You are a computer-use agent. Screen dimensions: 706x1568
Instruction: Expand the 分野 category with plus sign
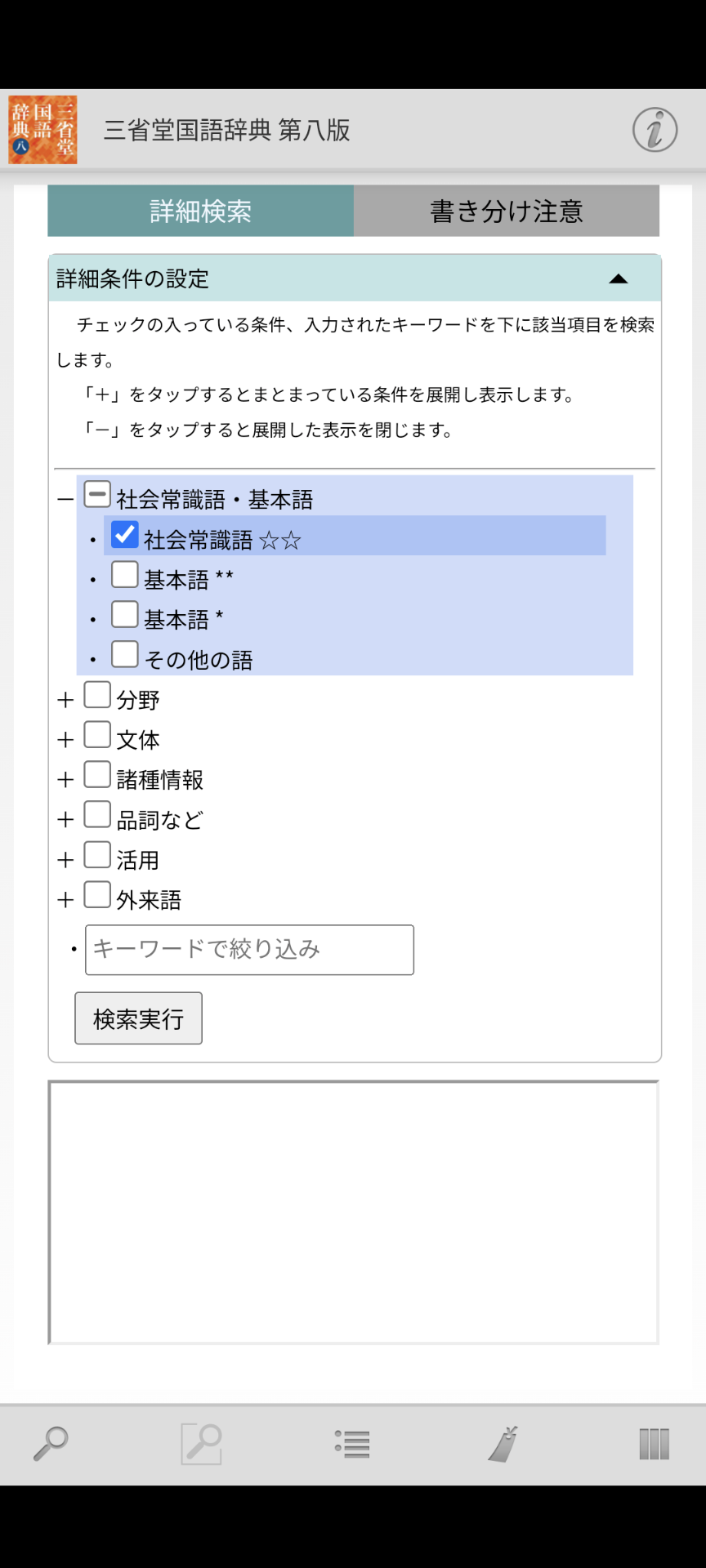[x=65, y=700]
